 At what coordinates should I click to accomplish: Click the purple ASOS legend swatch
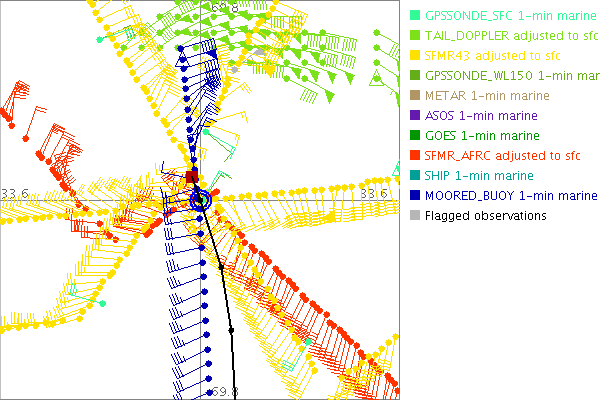click(414, 116)
